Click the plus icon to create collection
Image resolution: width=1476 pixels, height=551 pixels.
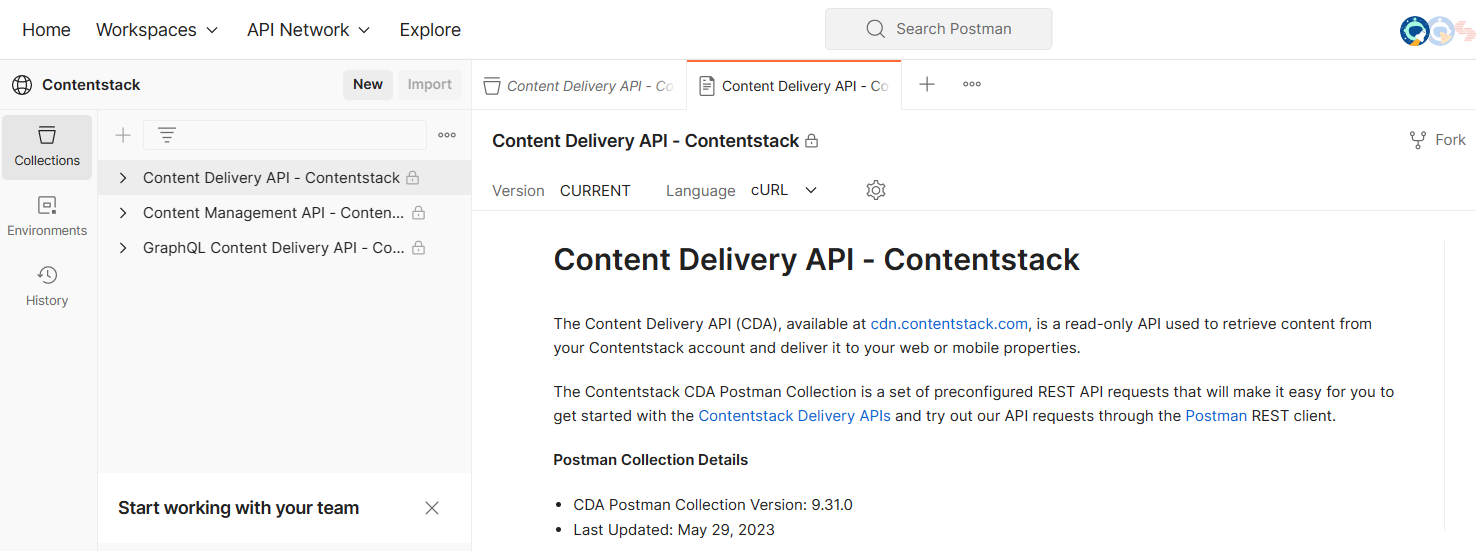(x=123, y=135)
